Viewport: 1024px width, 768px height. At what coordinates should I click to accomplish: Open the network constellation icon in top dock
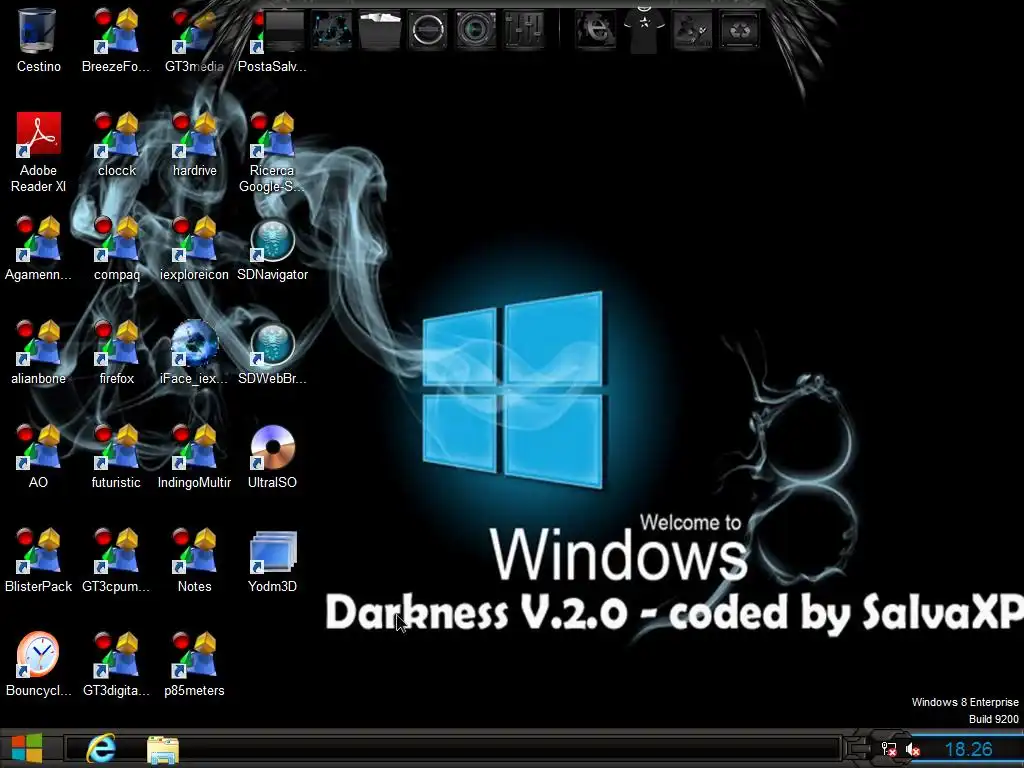click(332, 29)
